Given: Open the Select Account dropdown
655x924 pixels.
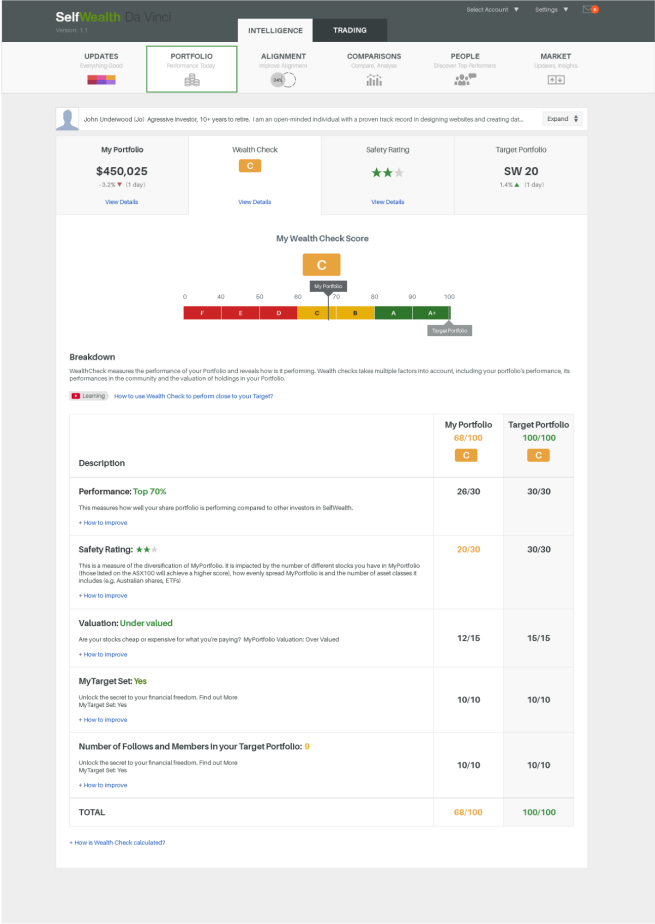Looking at the screenshot, I should tap(493, 9).
